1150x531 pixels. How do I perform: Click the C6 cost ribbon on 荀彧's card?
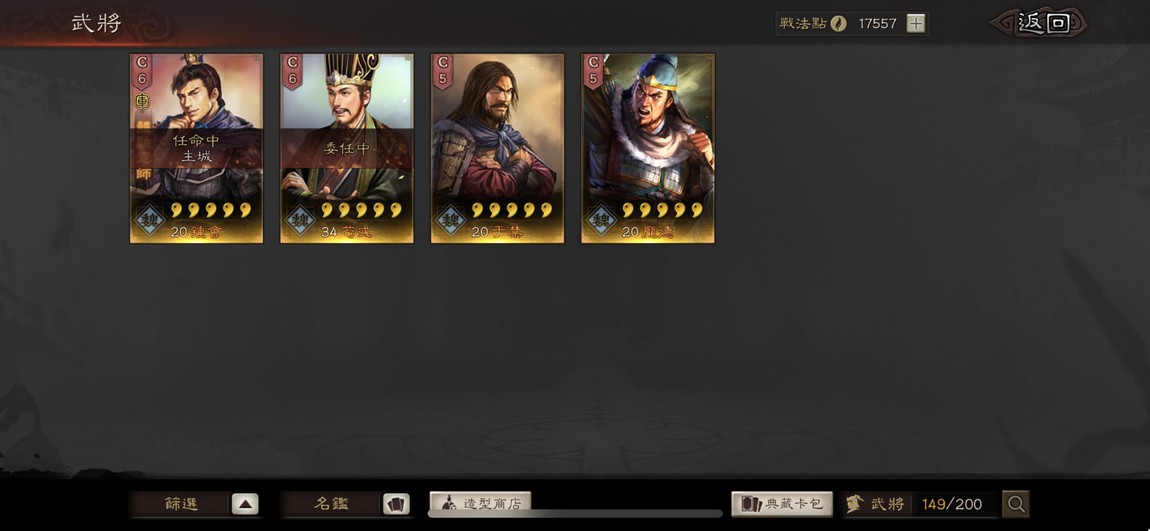point(293,70)
